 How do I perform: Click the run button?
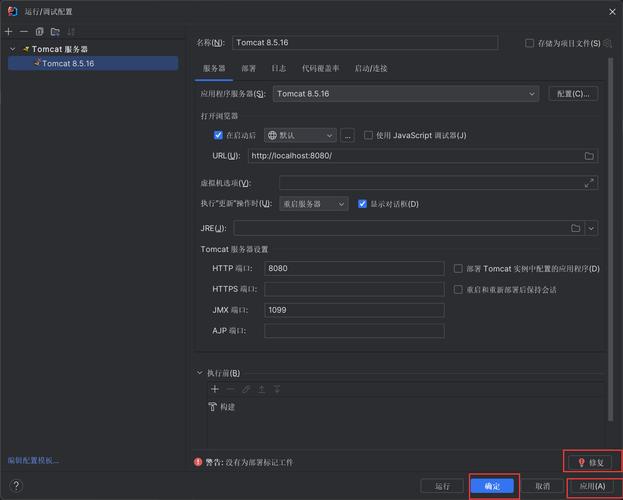(442, 486)
